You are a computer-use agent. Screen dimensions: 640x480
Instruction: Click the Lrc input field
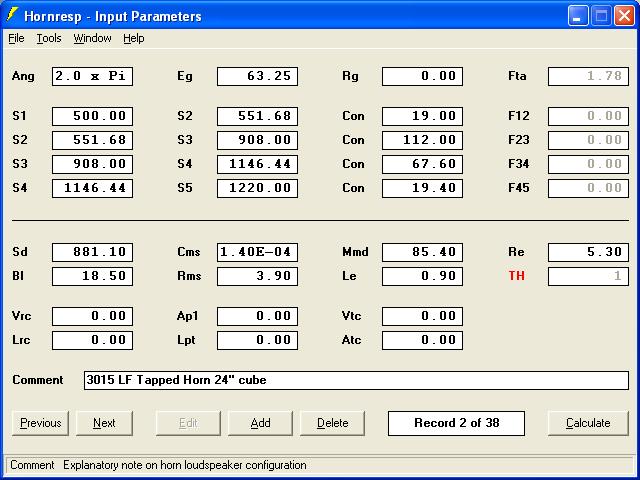coord(92,340)
